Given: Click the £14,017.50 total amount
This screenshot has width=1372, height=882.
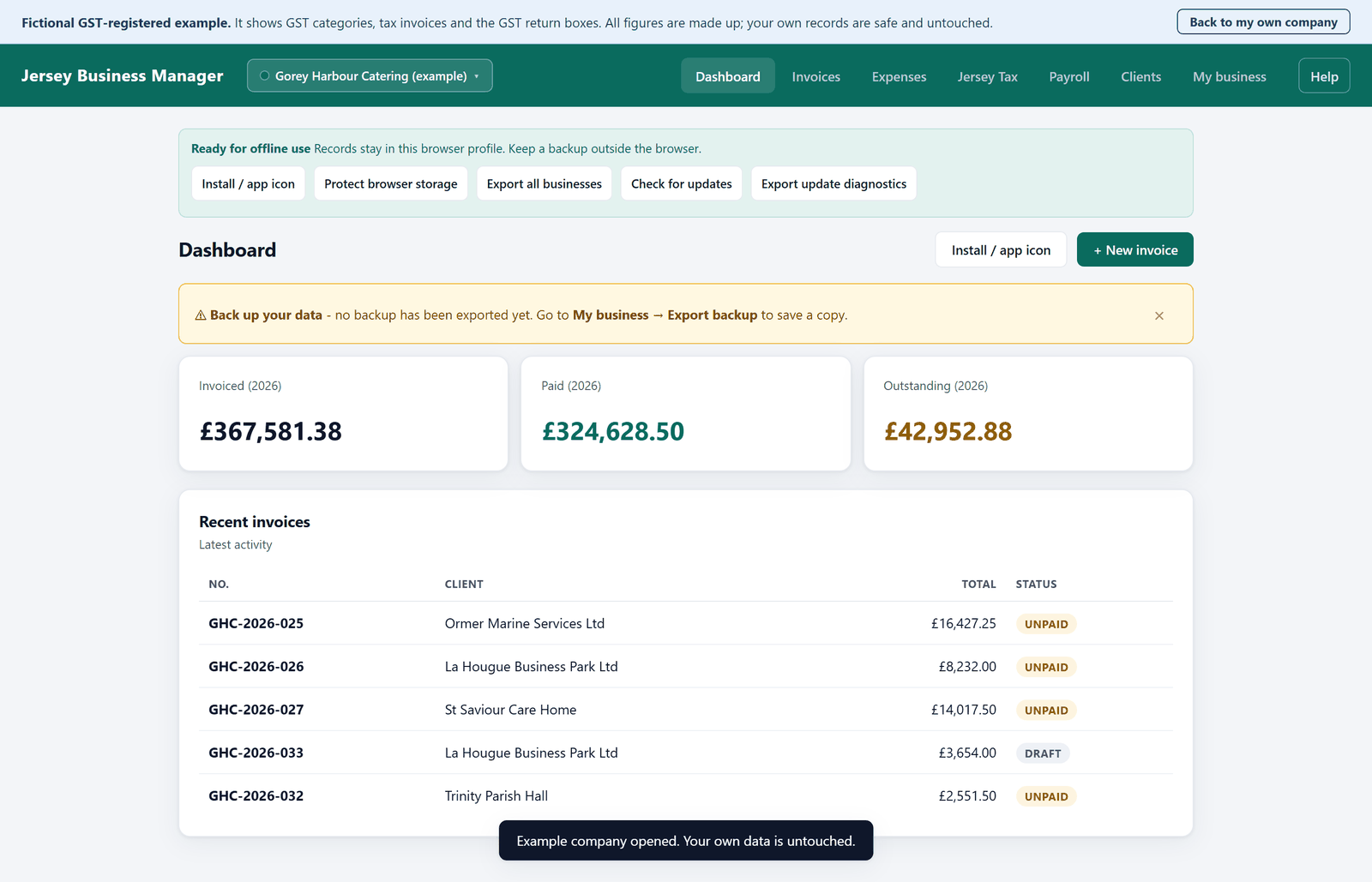Looking at the screenshot, I should (x=963, y=710).
